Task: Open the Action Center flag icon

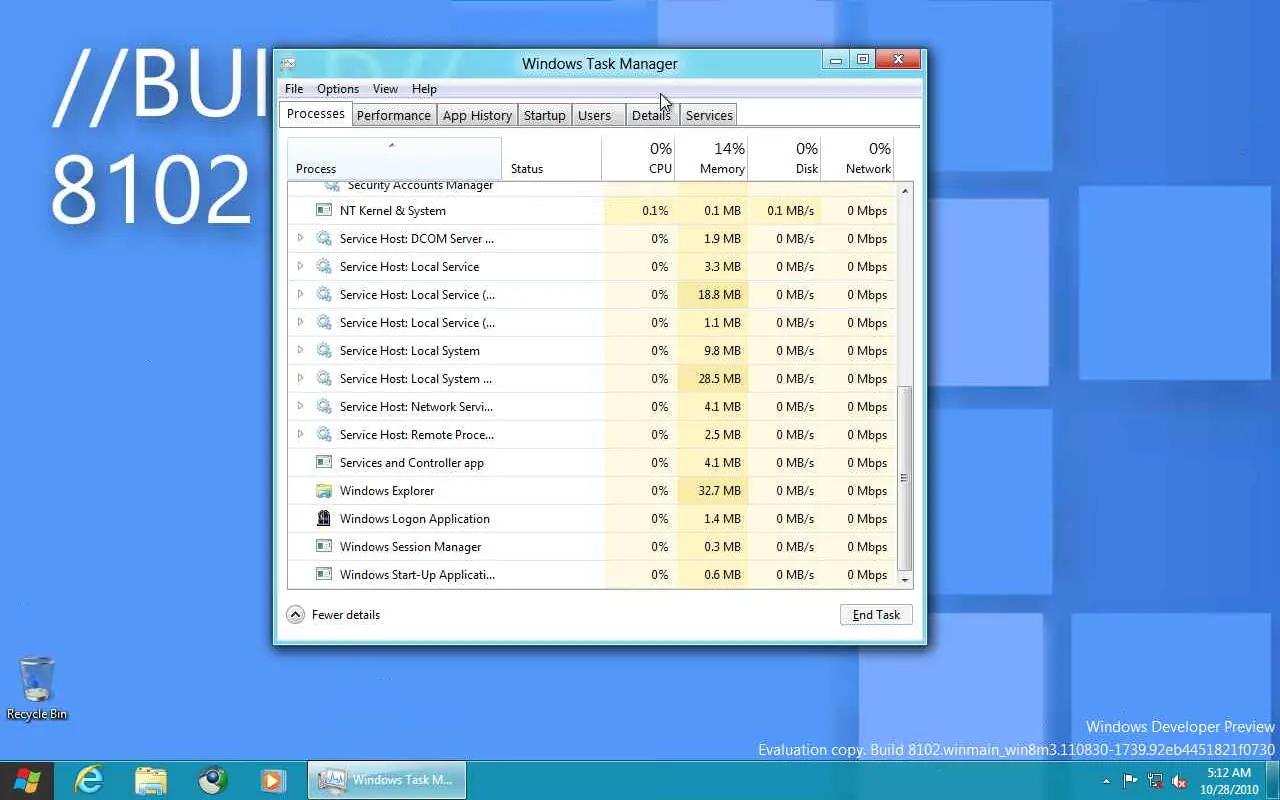Action: (x=1130, y=781)
